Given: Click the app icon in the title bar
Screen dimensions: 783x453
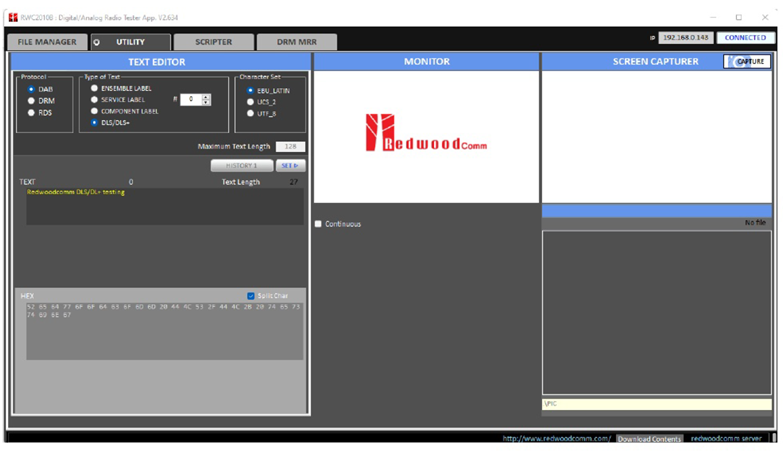Looking at the screenshot, I should (x=13, y=17).
